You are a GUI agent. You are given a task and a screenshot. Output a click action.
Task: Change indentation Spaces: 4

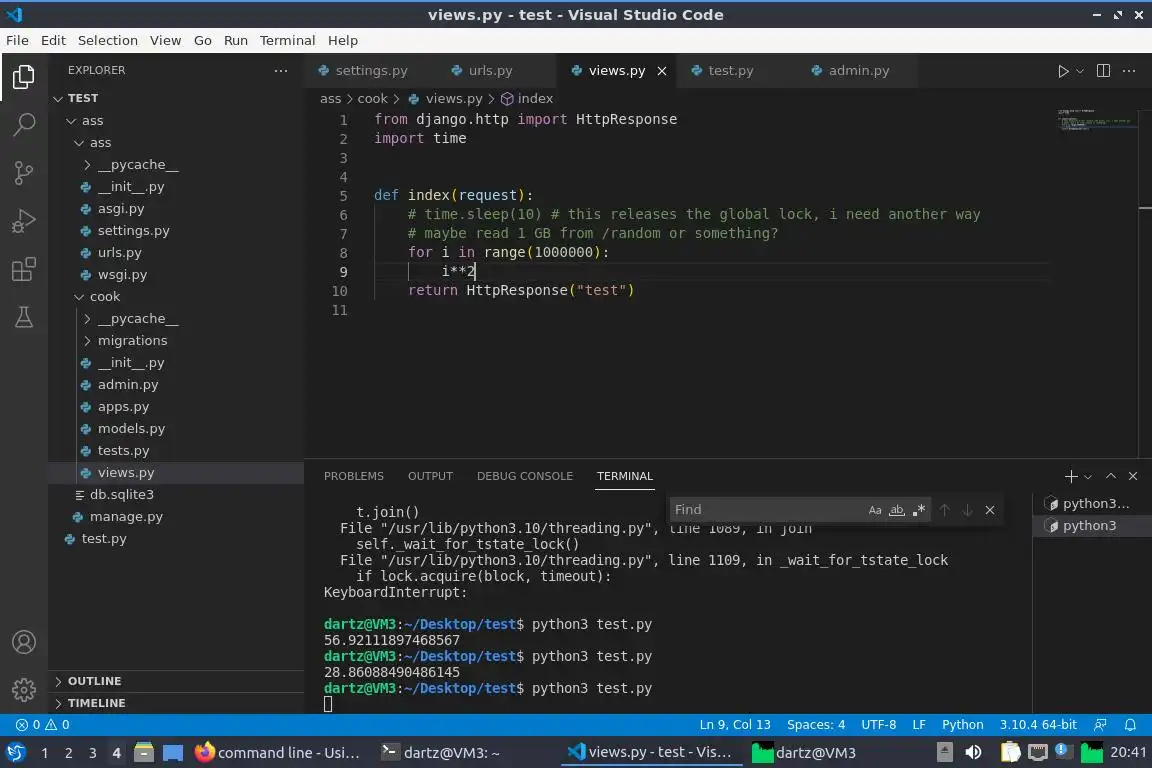pos(816,725)
